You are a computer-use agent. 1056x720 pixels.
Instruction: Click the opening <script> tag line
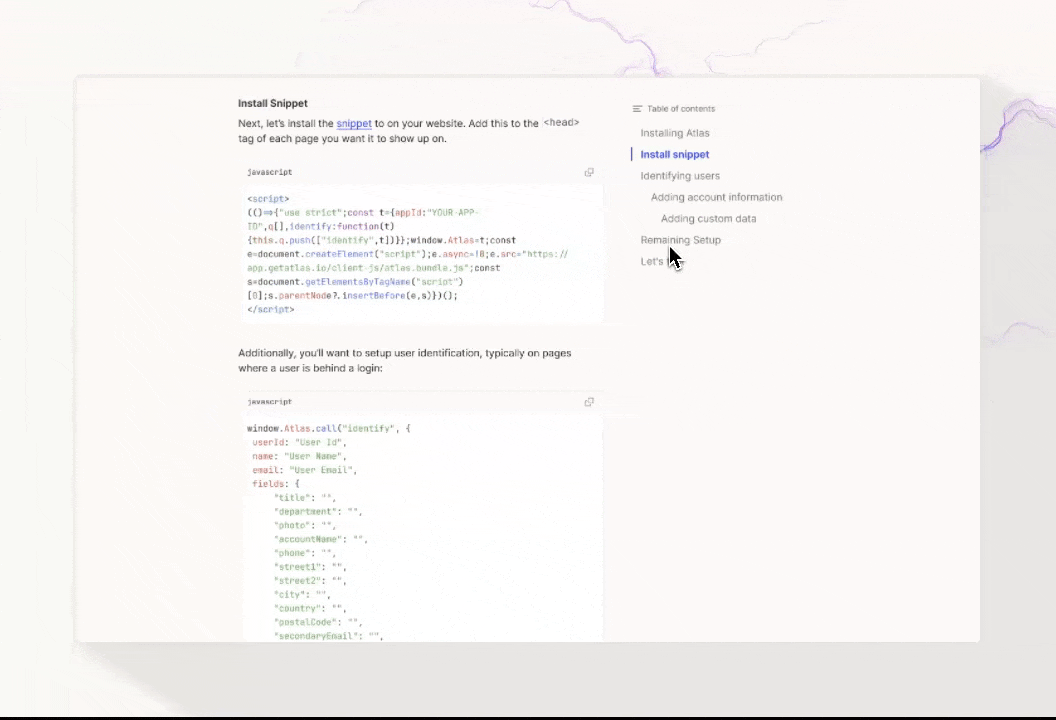268,199
